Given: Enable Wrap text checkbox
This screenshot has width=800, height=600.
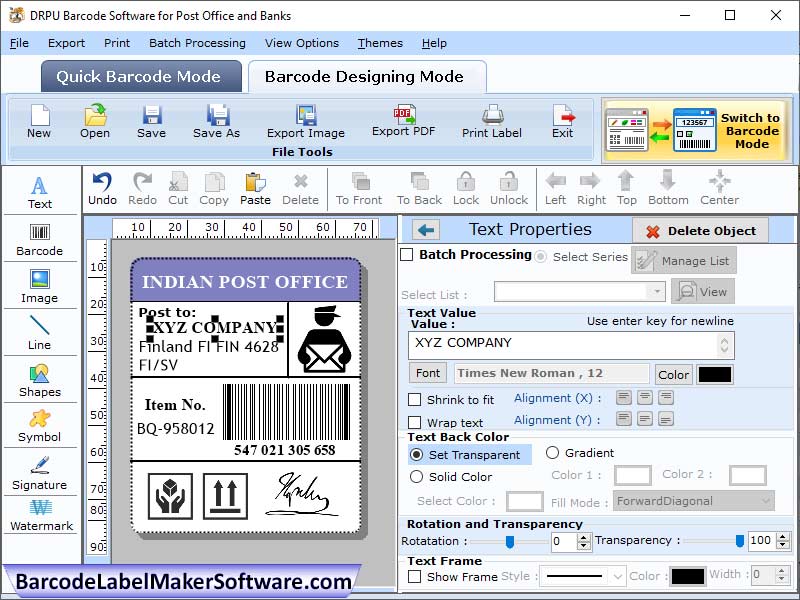Looking at the screenshot, I should 415,422.
